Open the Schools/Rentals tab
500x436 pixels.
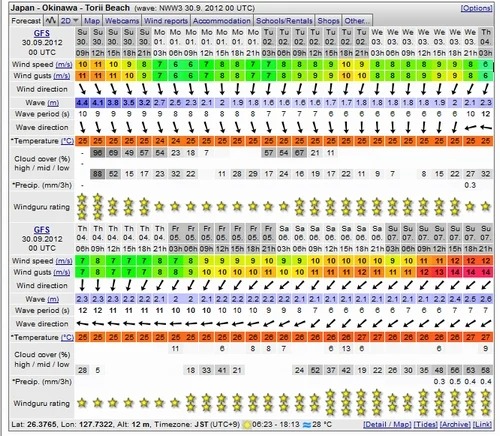[x=284, y=21]
